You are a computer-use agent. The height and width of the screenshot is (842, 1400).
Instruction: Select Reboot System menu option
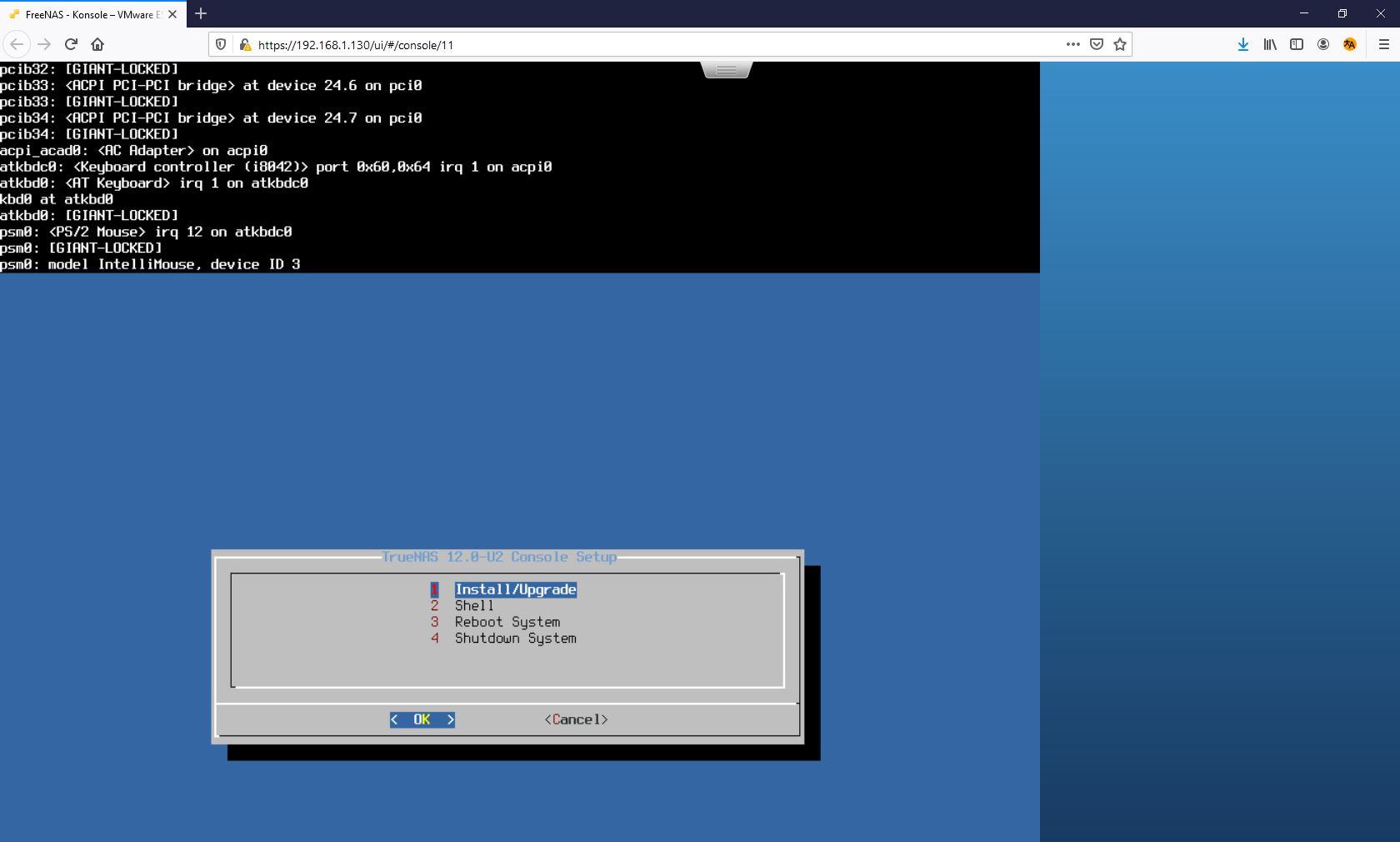(x=507, y=622)
